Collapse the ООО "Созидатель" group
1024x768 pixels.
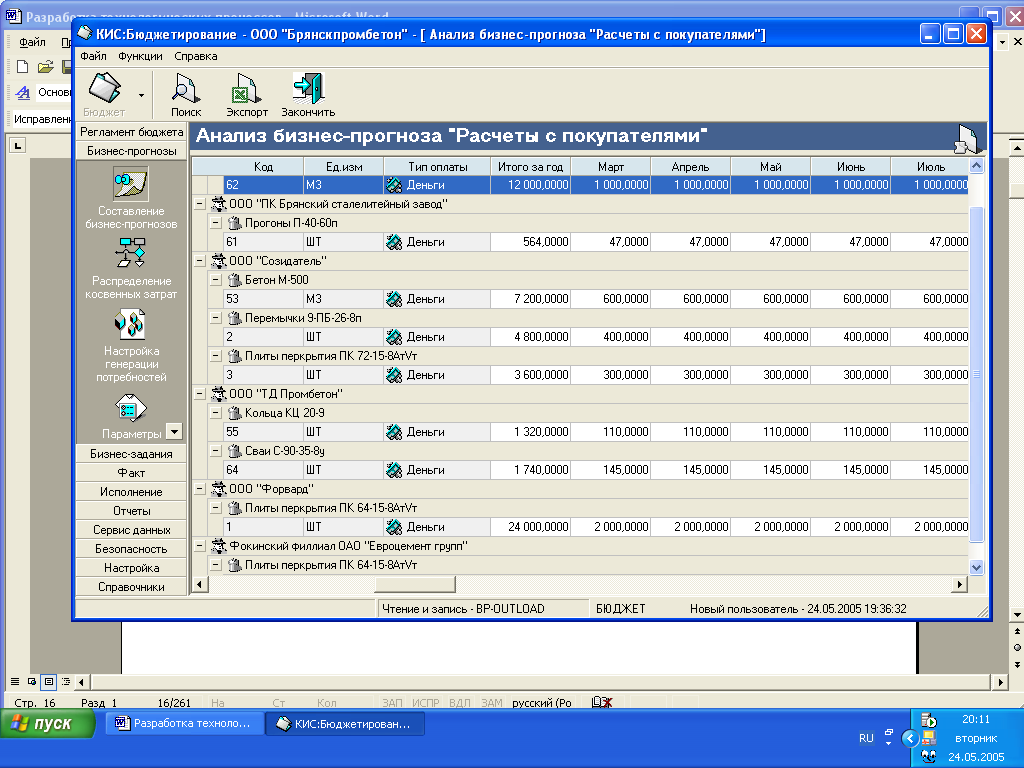[x=200, y=261]
